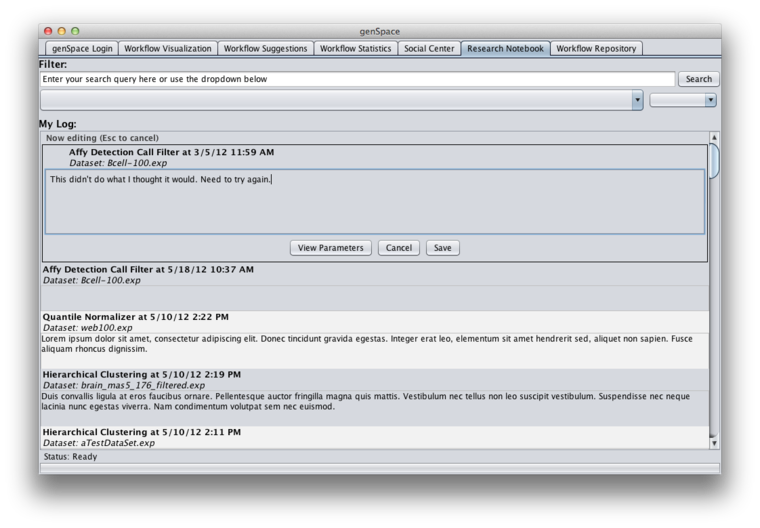Select the Quantile Normalizer log entry

tap(375, 339)
